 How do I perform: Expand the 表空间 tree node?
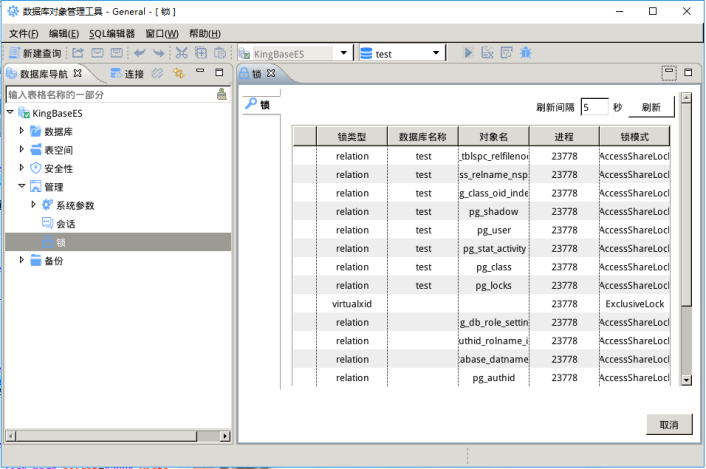click(21, 149)
